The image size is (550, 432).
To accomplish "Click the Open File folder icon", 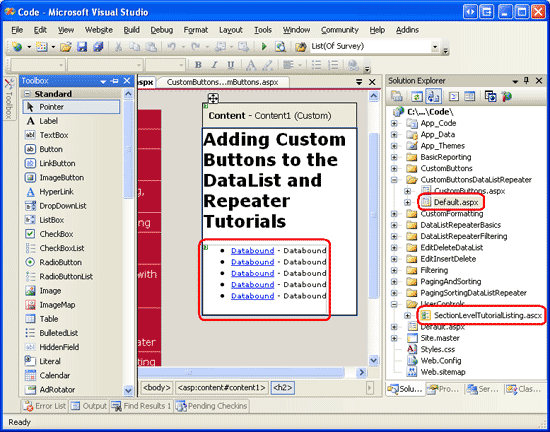I will point(66,47).
